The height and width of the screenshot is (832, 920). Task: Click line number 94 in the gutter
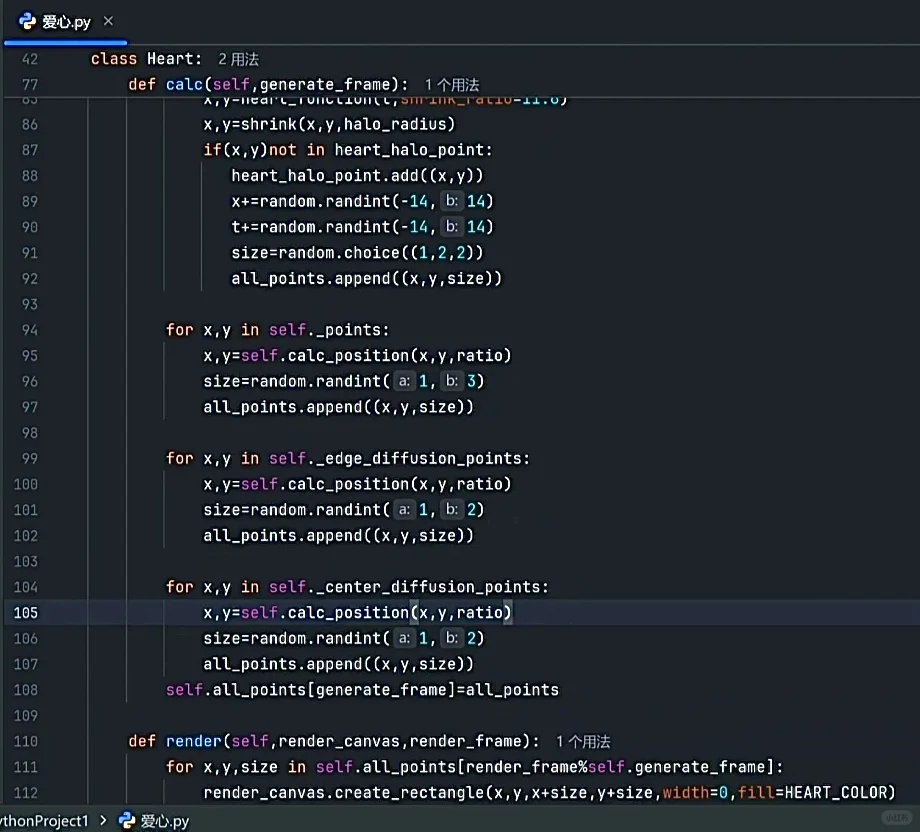point(29,330)
